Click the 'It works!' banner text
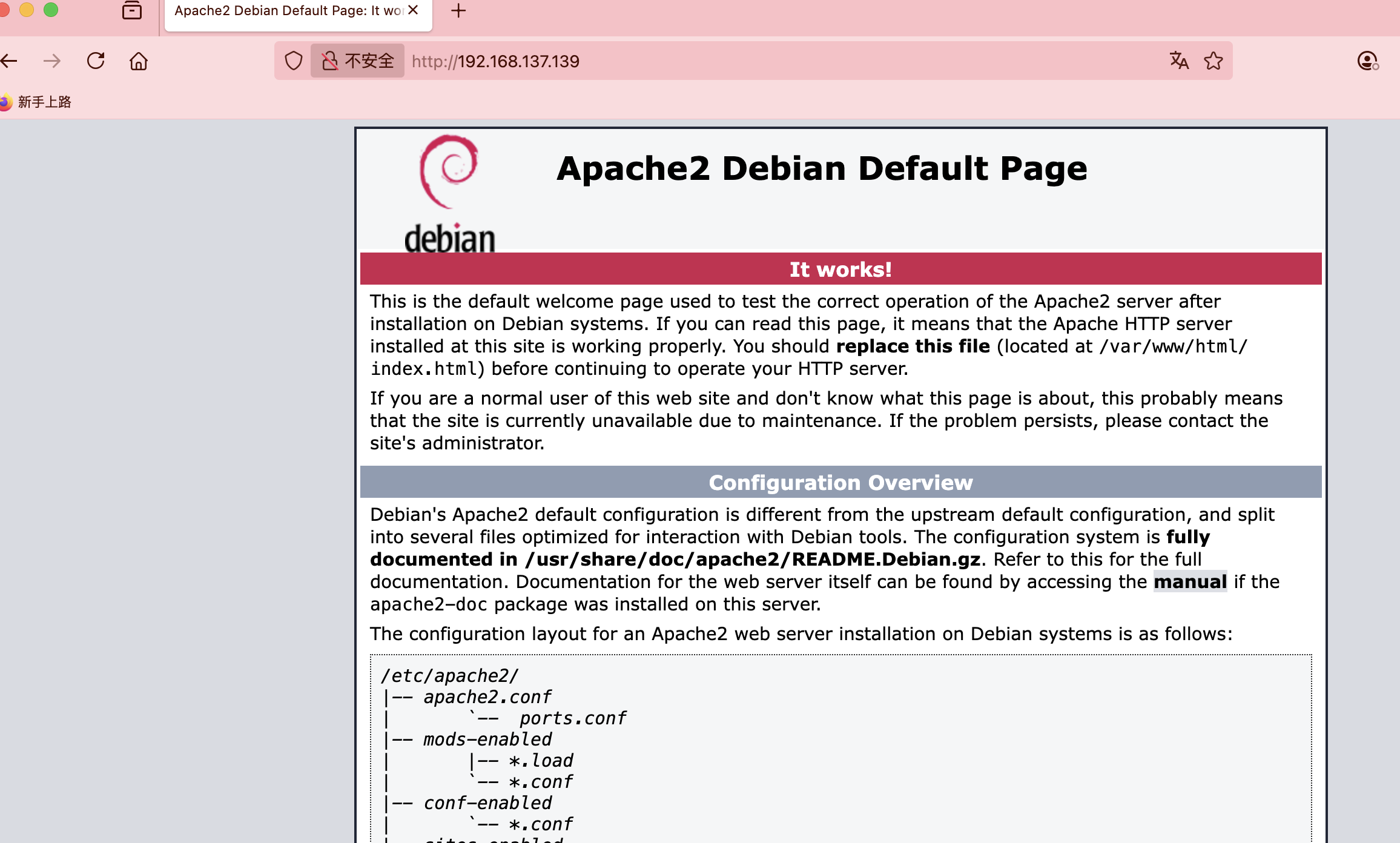The height and width of the screenshot is (843, 1400). point(840,269)
